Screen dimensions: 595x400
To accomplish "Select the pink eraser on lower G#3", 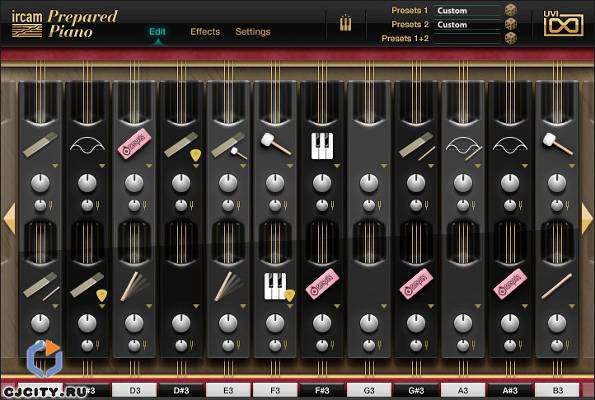I will tap(416, 284).
